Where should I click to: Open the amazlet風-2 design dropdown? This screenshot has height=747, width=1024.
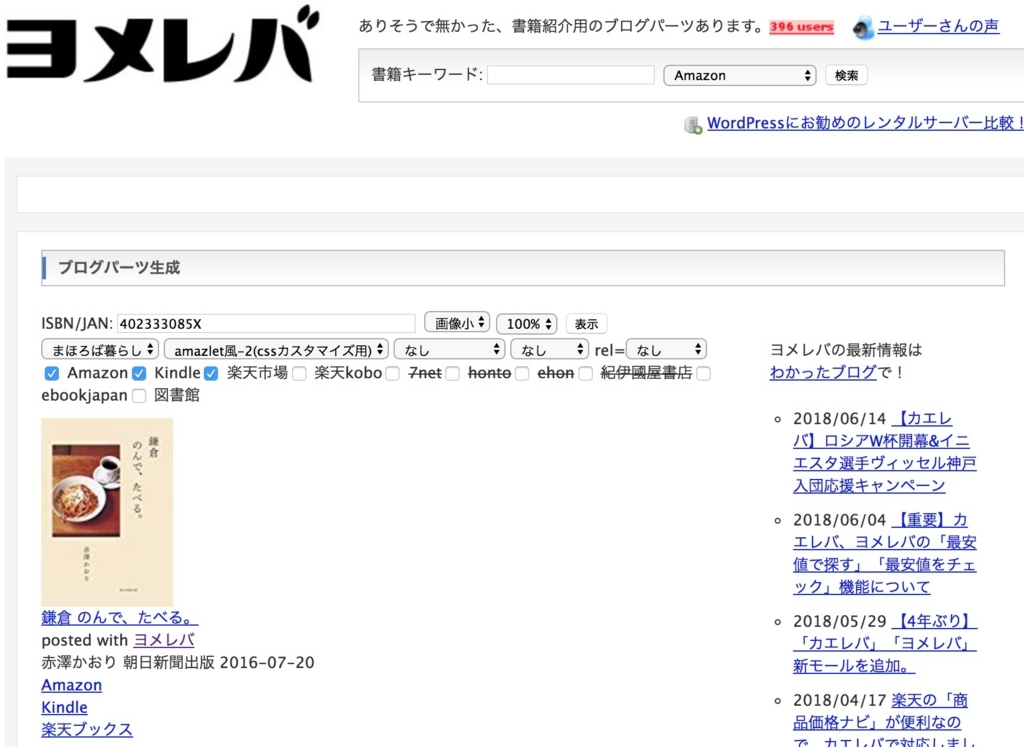tap(276, 350)
